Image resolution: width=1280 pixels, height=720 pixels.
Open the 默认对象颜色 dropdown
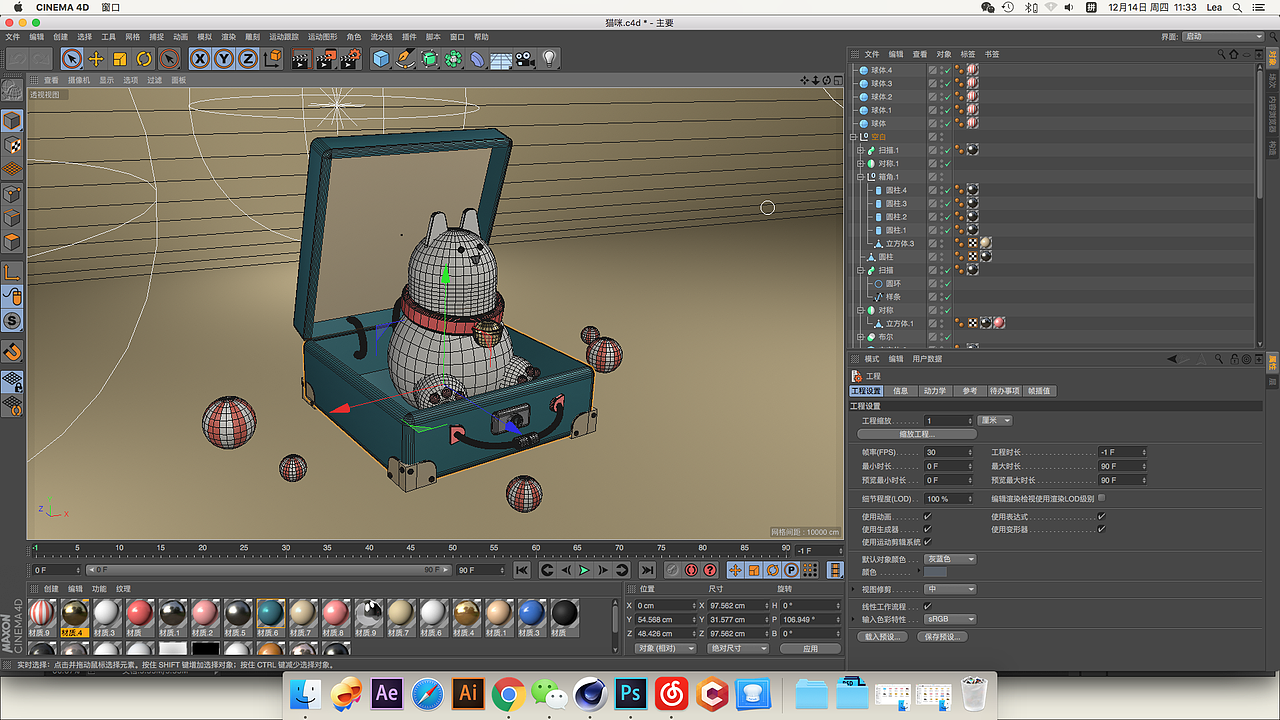coord(950,559)
